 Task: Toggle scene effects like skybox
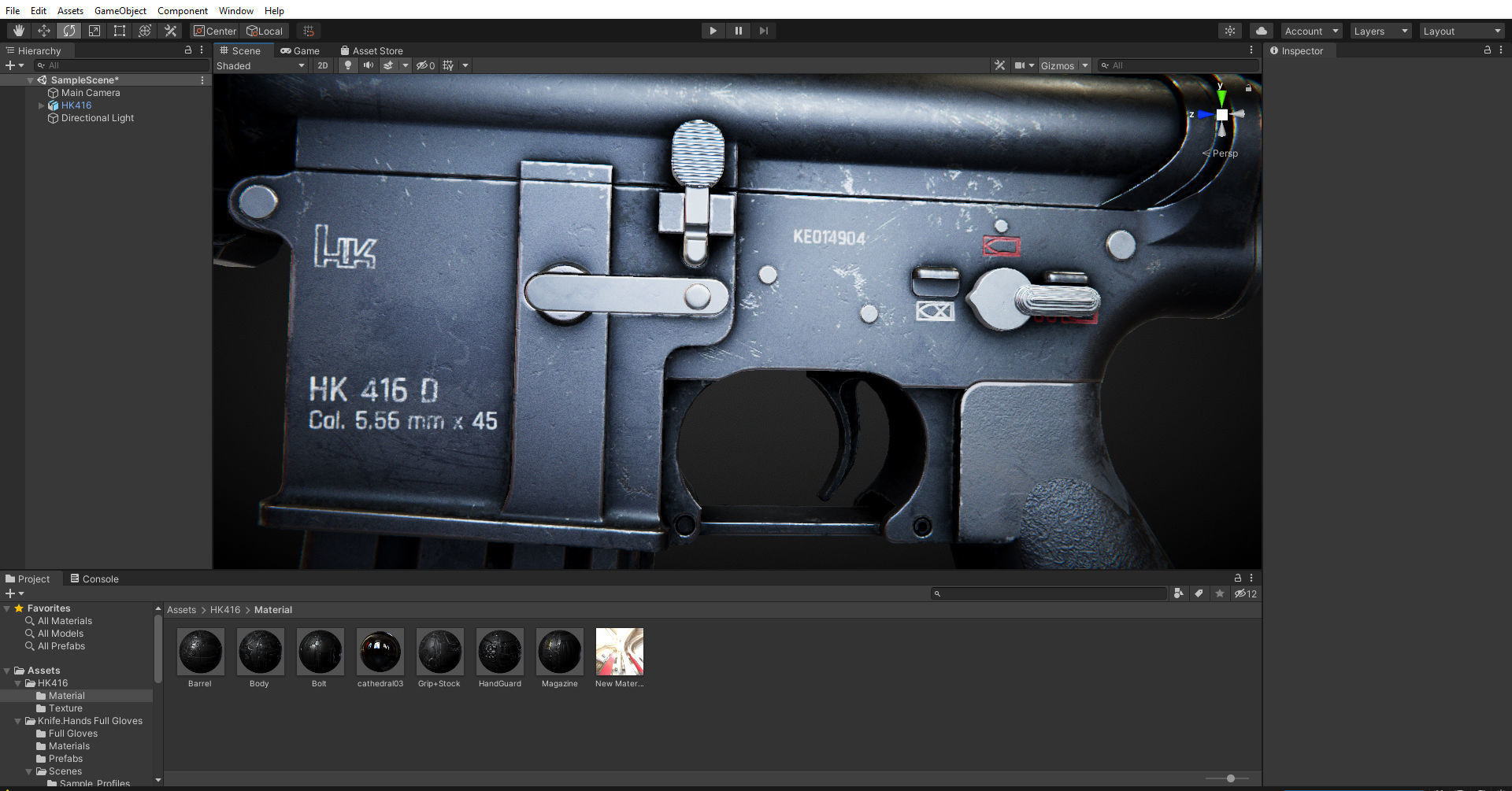click(388, 65)
